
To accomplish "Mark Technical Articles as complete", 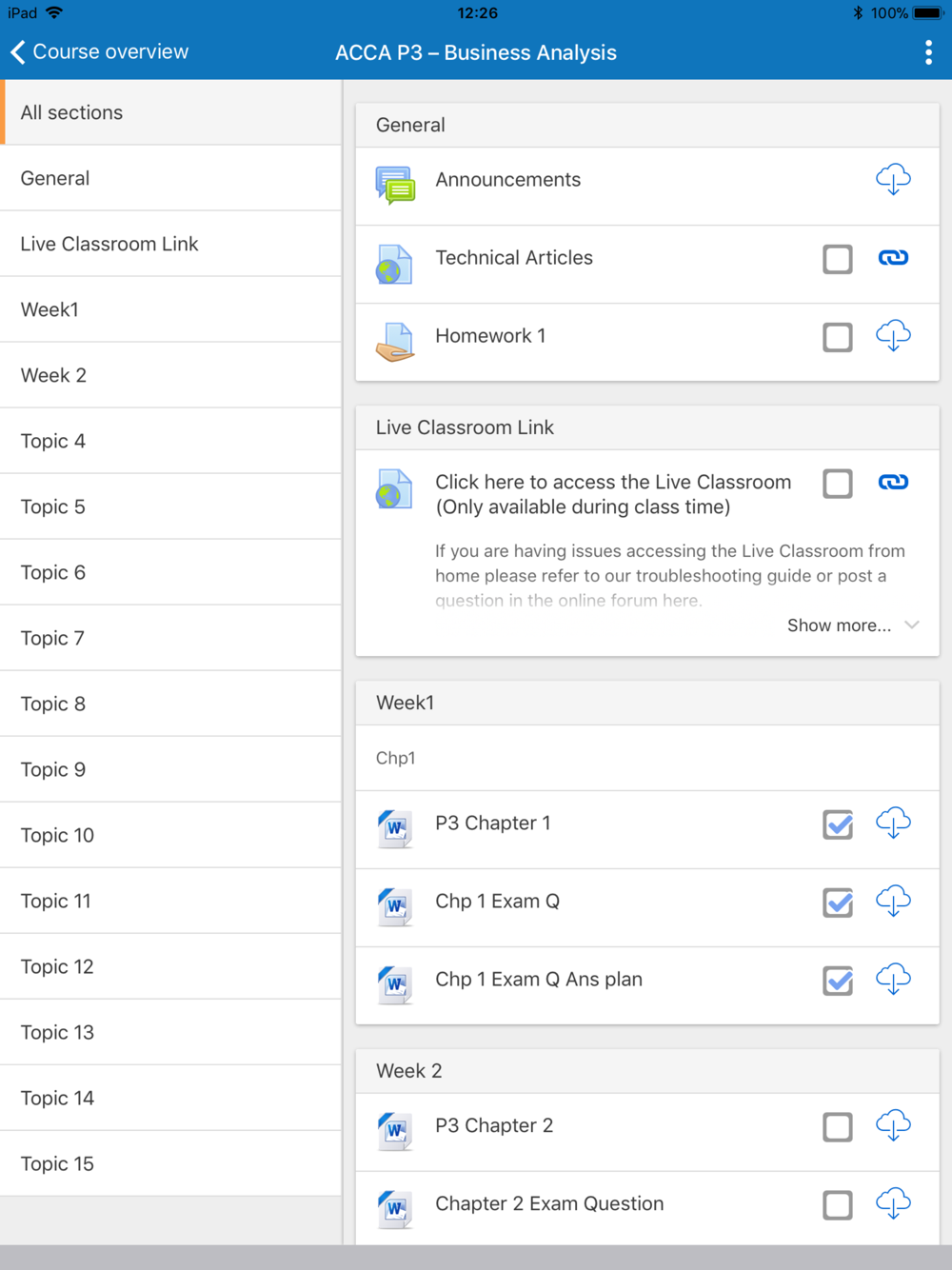I will tap(838, 259).
